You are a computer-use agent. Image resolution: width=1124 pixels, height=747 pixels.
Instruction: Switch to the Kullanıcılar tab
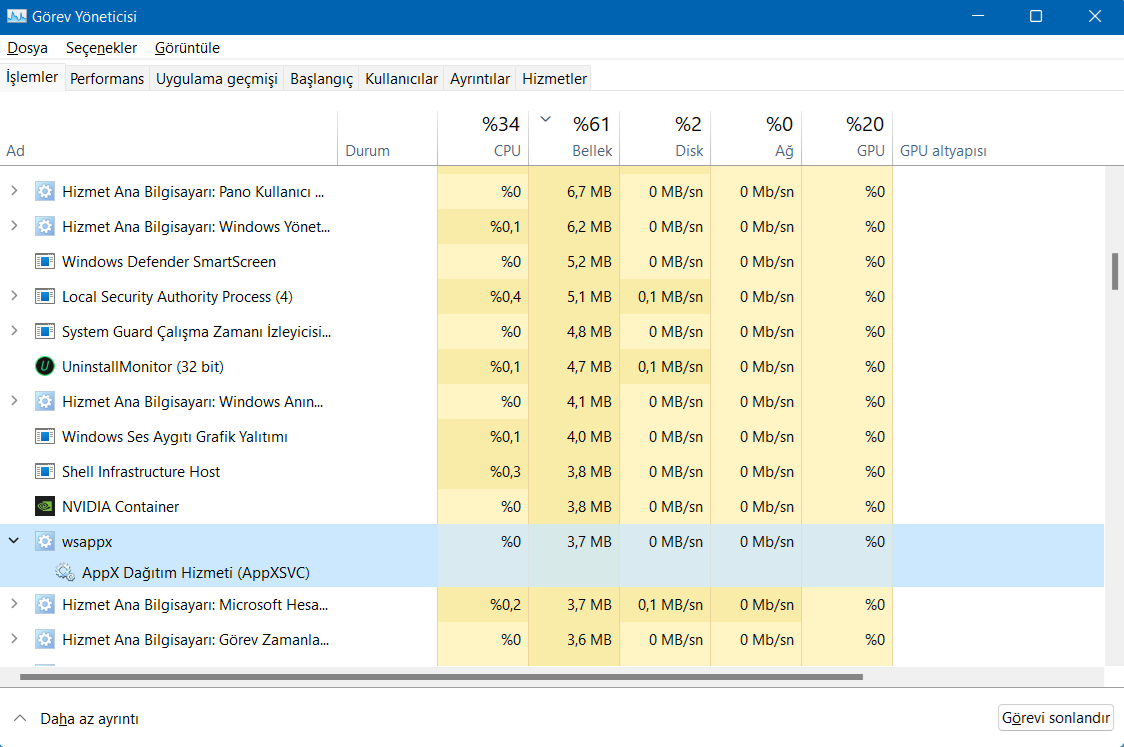(x=401, y=79)
